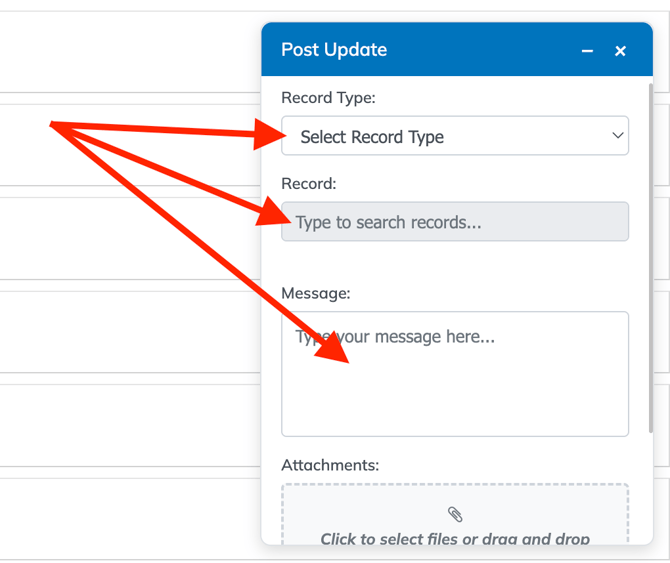Click the Post Update header title
670x563 pixels.
tap(334, 50)
